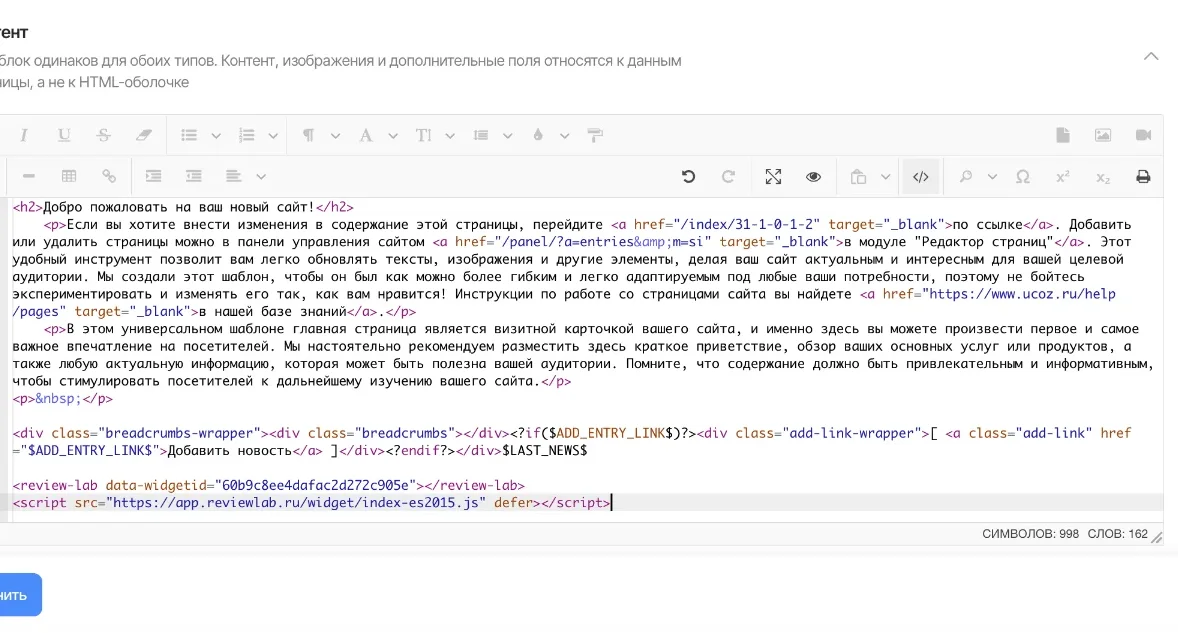The image size is (1178, 633).
Task: Expand the paste options dropdown arrow
Action: pos(885,177)
